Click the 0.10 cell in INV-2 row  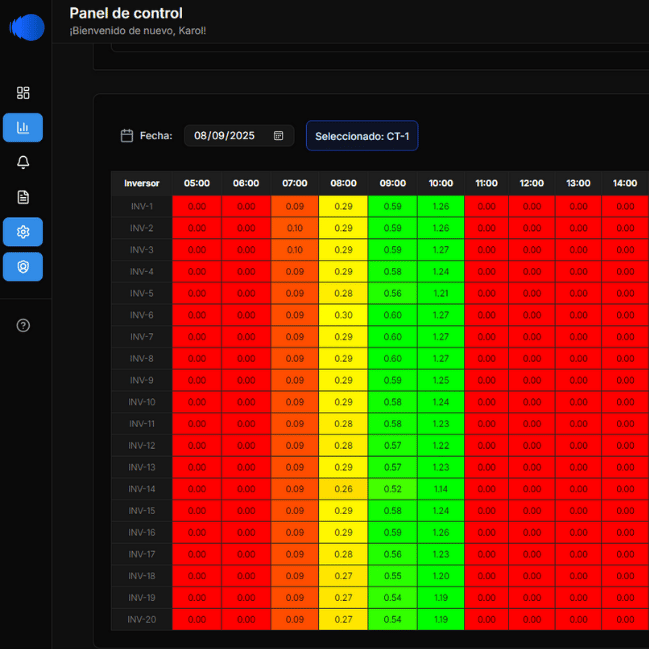coord(295,228)
